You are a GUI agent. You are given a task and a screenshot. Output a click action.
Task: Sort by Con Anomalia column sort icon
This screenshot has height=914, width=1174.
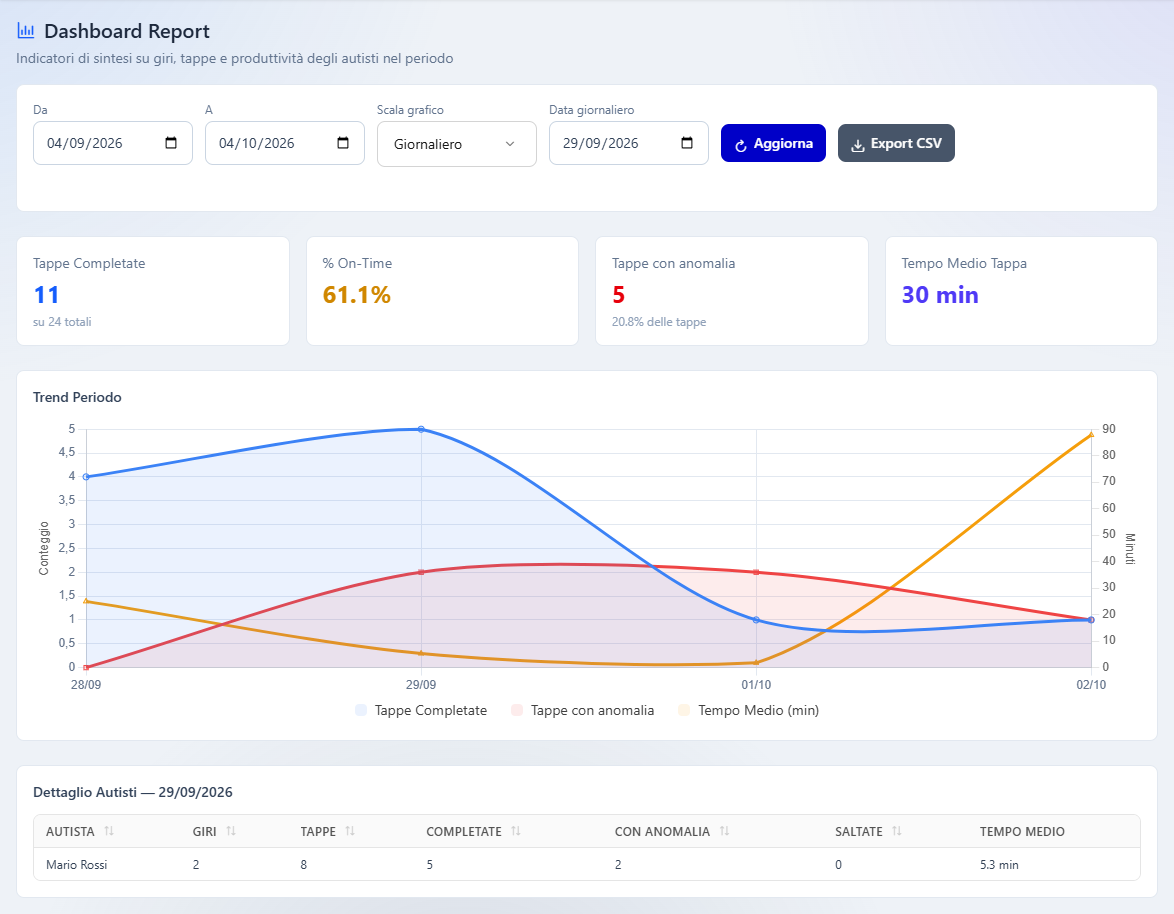click(724, 831)
